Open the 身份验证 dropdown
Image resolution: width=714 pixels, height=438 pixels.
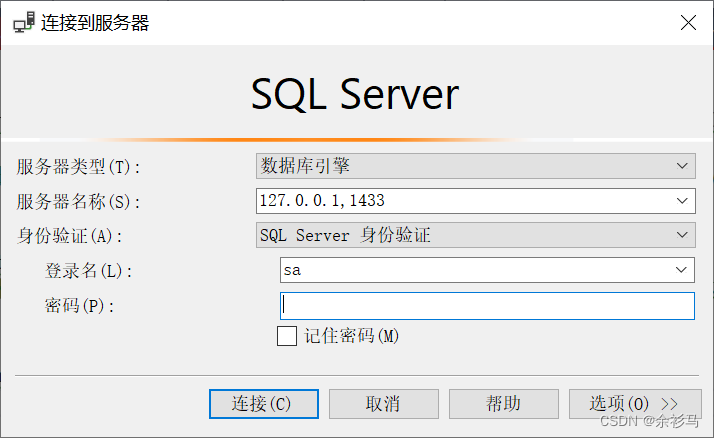[475, 235]
